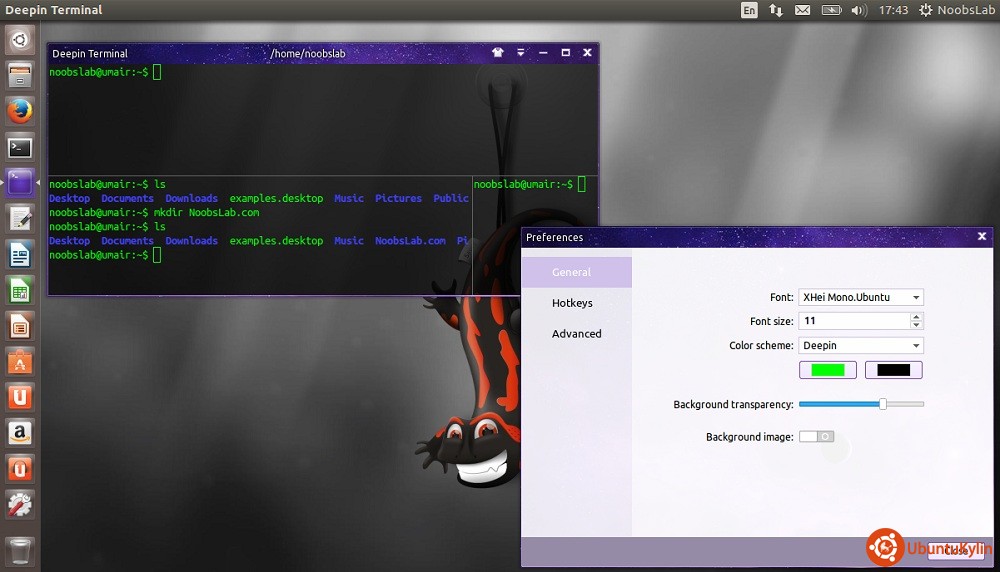Open LibreOffice Calc from the dock
1000x572 pixels.
tap(20, 290)
